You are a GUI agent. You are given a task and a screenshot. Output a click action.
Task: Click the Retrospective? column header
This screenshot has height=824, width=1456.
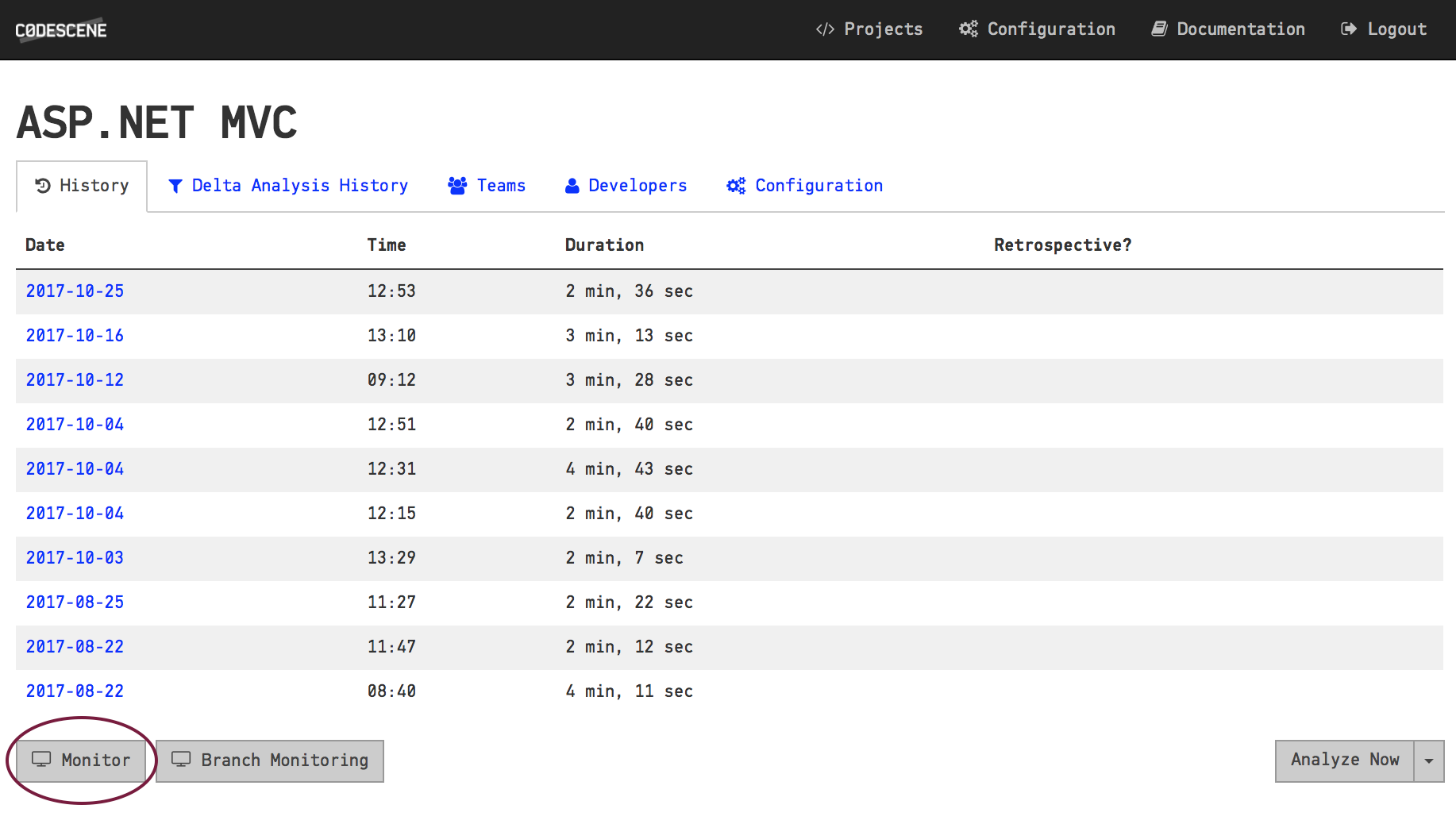coord(1063,245)
